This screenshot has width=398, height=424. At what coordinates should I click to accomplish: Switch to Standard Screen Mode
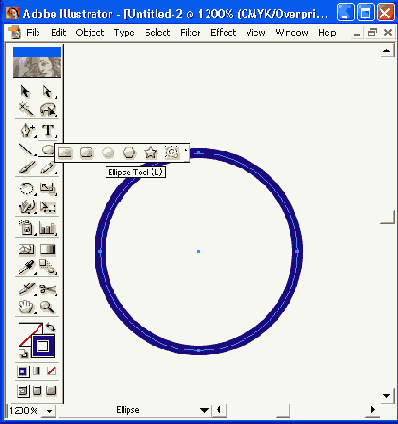click(23, 390)
